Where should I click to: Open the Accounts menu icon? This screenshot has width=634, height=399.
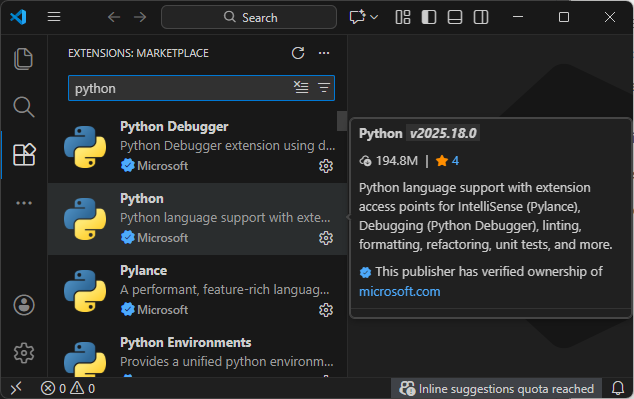[x=24, y=305]
